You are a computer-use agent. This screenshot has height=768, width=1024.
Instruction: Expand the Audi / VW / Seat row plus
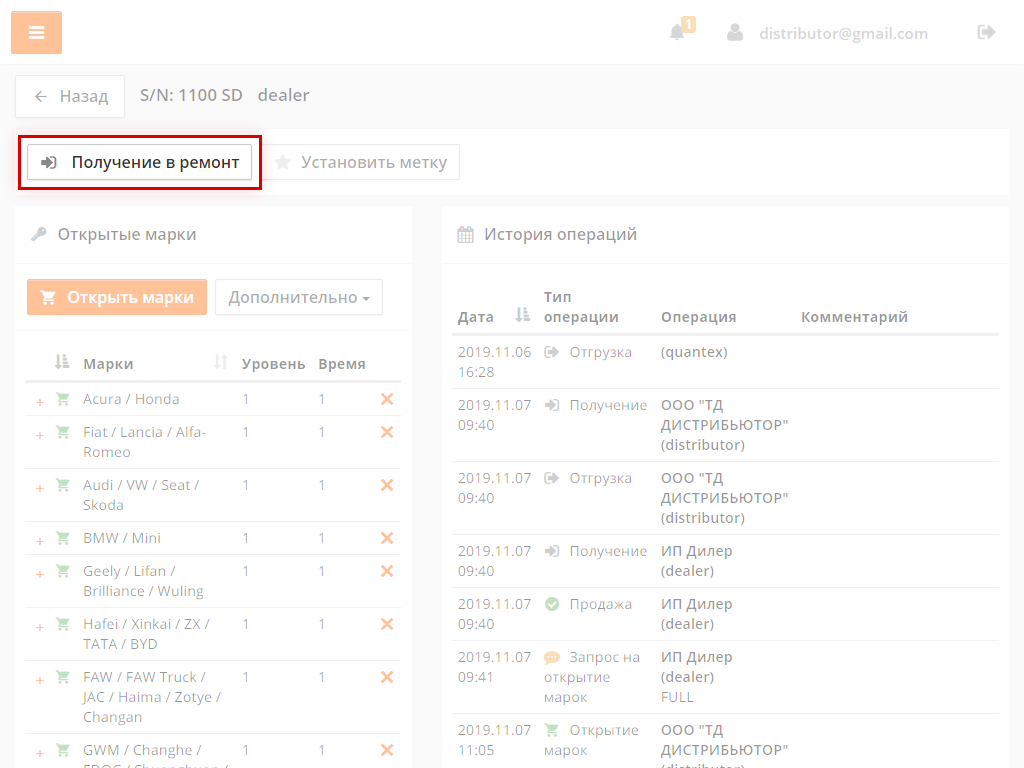[40, 488]
